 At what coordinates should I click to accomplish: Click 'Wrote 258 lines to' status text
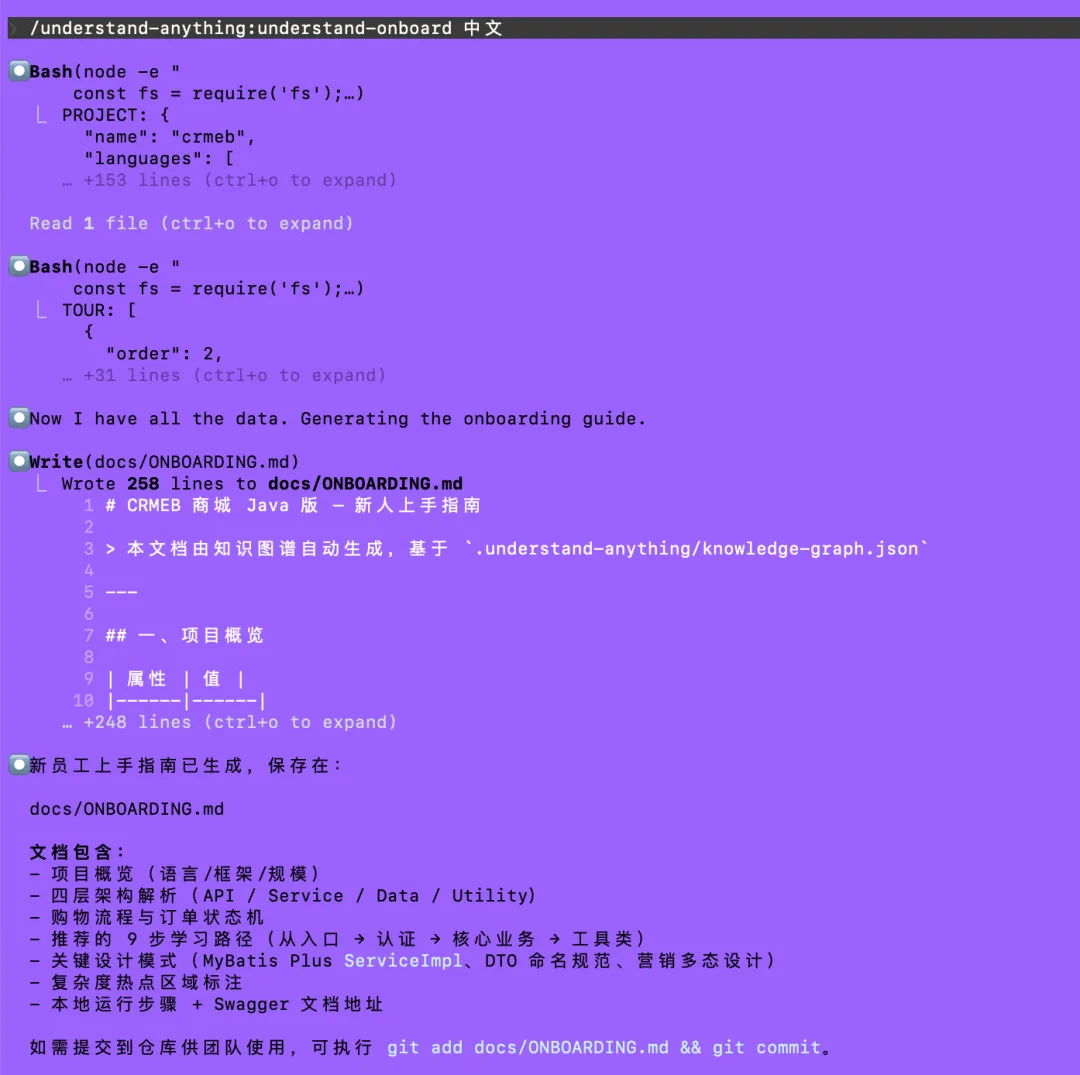pos(159,484)
